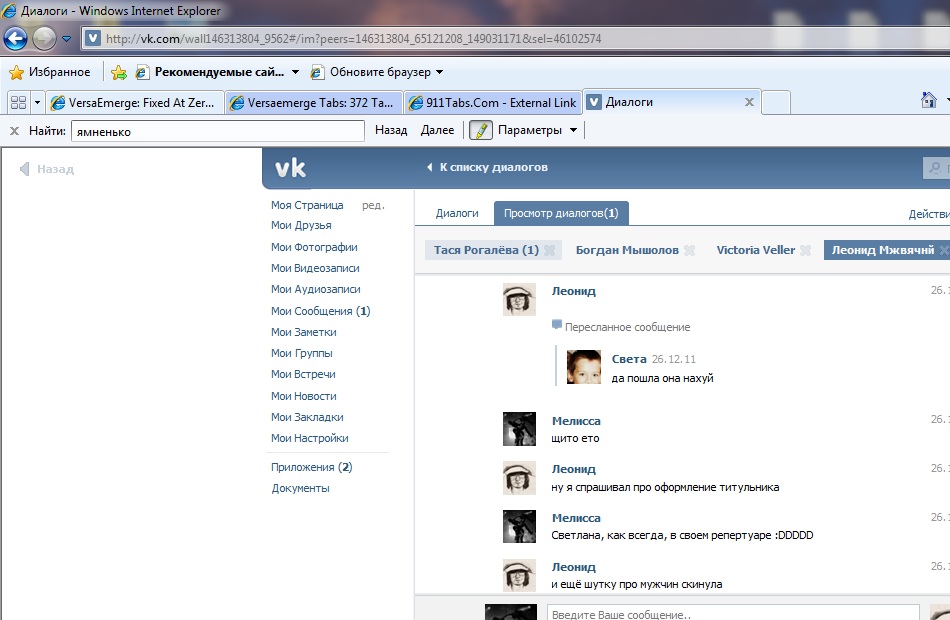Open Мои Закладки in sidebar
The height and width of the screenshot is (620, 950).
tap(307, 418)
